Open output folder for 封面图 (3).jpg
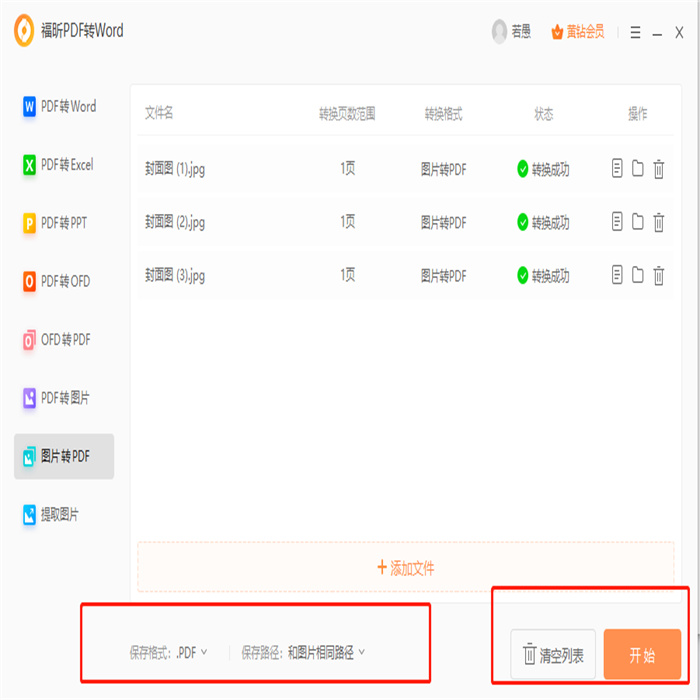Viewport: 700px width, 700px height. 637,275
